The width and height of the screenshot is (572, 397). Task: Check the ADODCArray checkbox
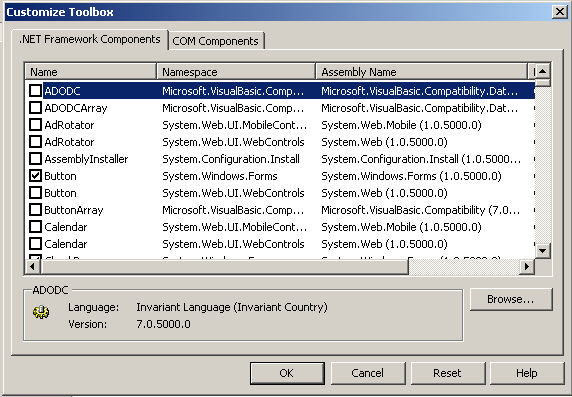(x=35, y=108)
